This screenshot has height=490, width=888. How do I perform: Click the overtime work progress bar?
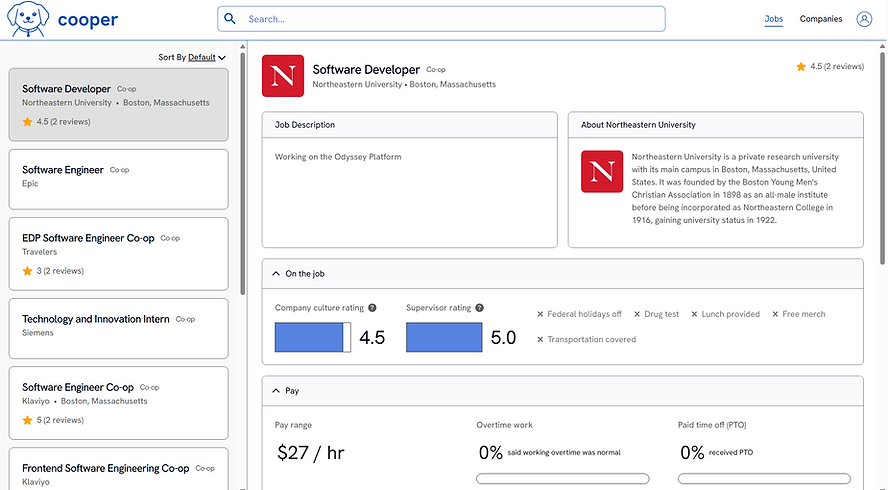[x=562, y=479]
